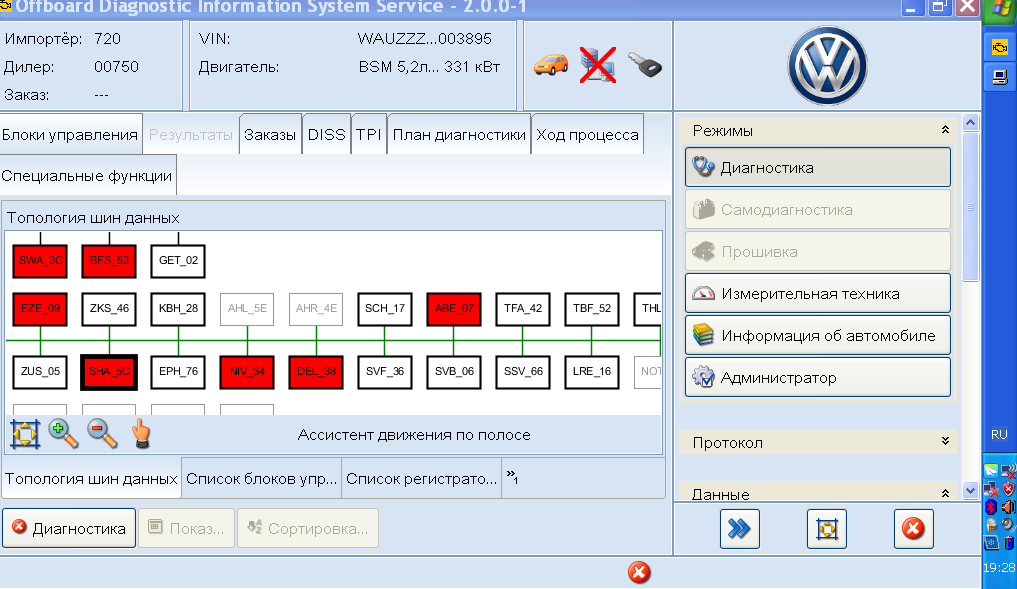Click the Измерительная техника mode button
This screenshot has height=589, width=1017.
(817, 294)
